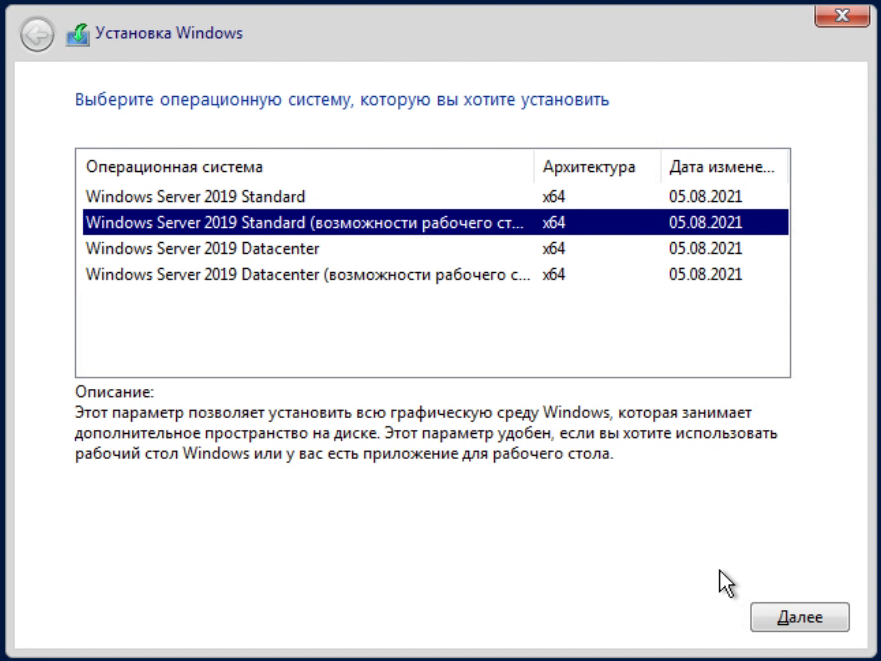Click x64 cell in first Standard row
The width and height of the screenshot is (881, 661).
pos(553,197)
